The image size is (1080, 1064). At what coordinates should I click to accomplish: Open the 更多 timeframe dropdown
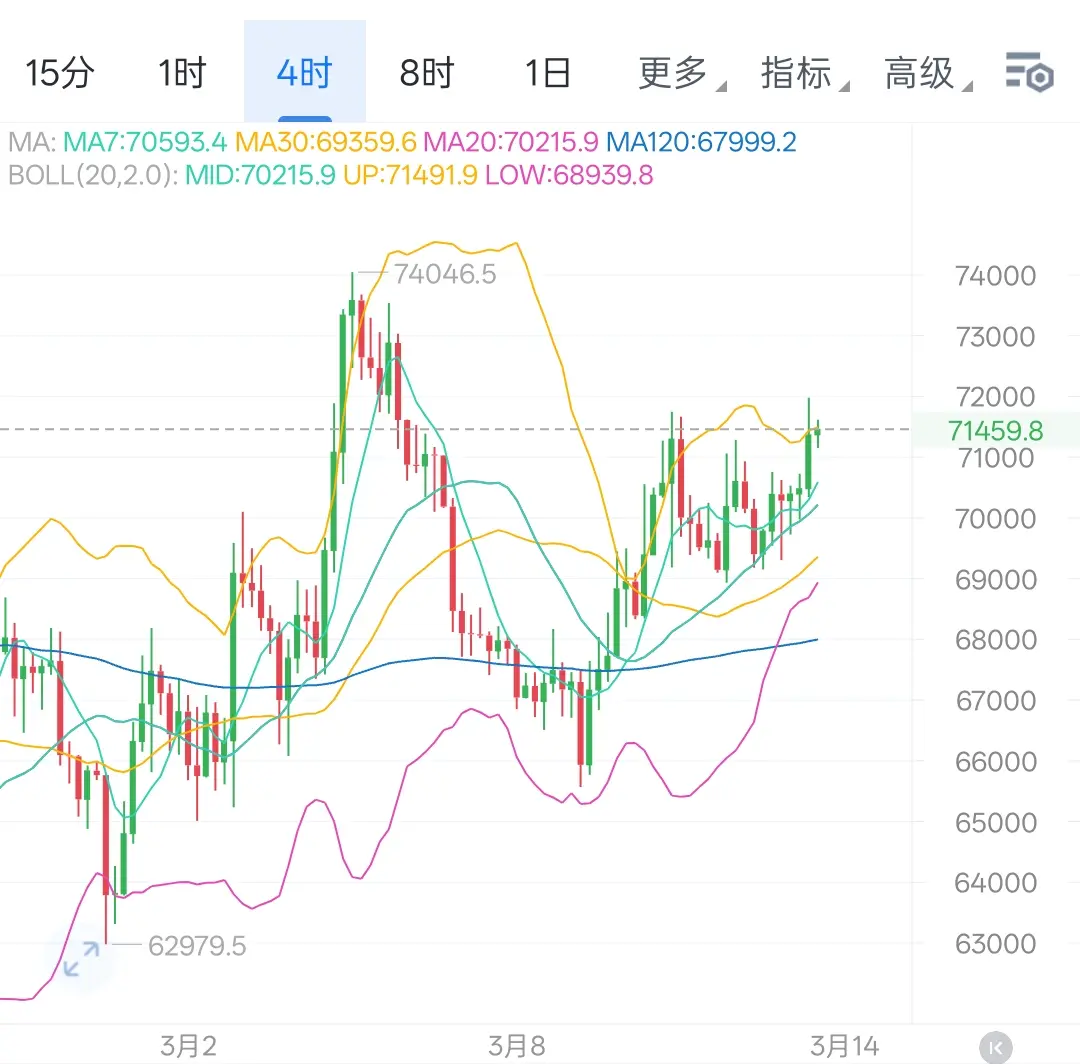click(681, 73)
